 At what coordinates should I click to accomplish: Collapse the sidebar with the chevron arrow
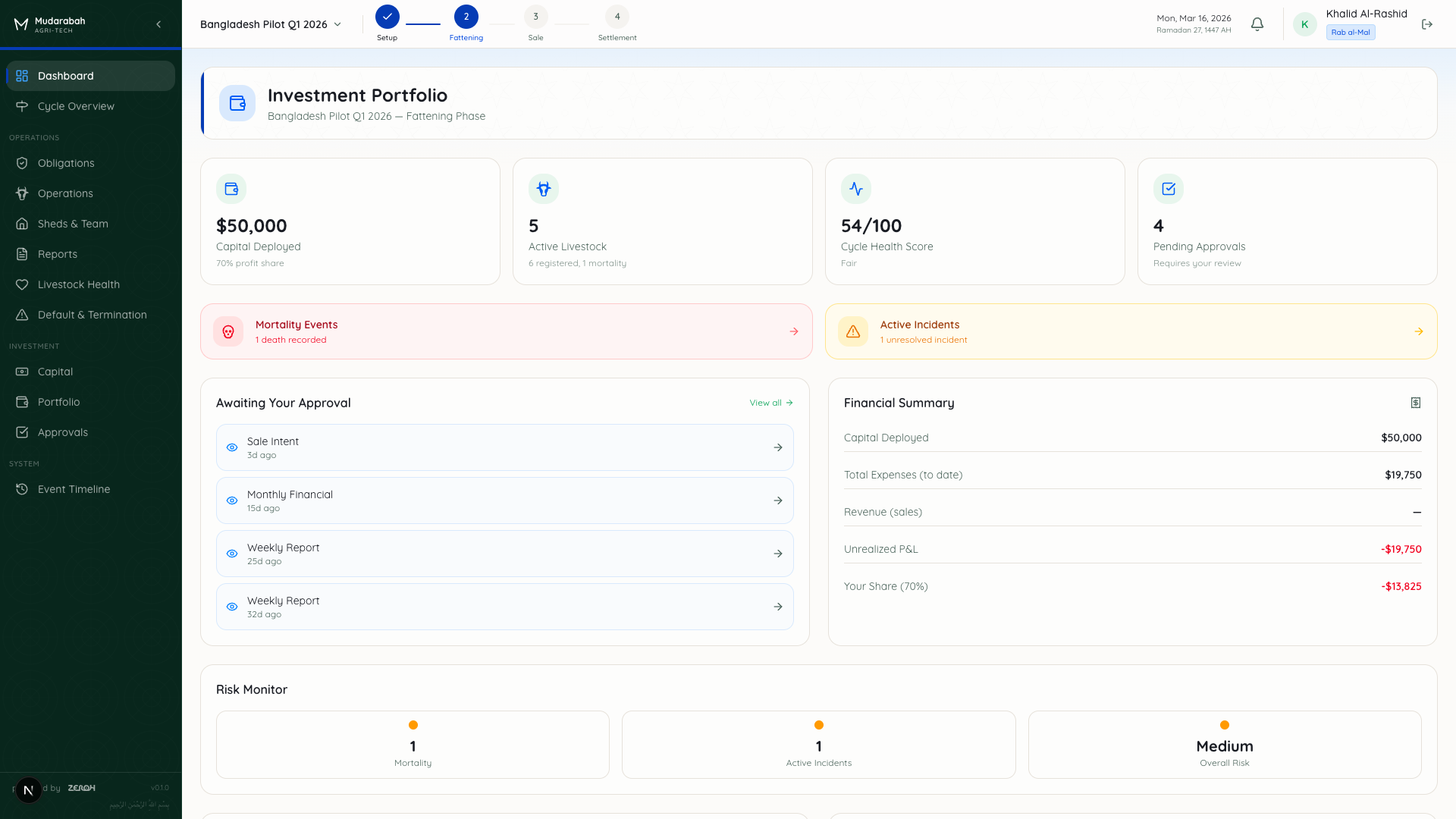coord(158,24)
